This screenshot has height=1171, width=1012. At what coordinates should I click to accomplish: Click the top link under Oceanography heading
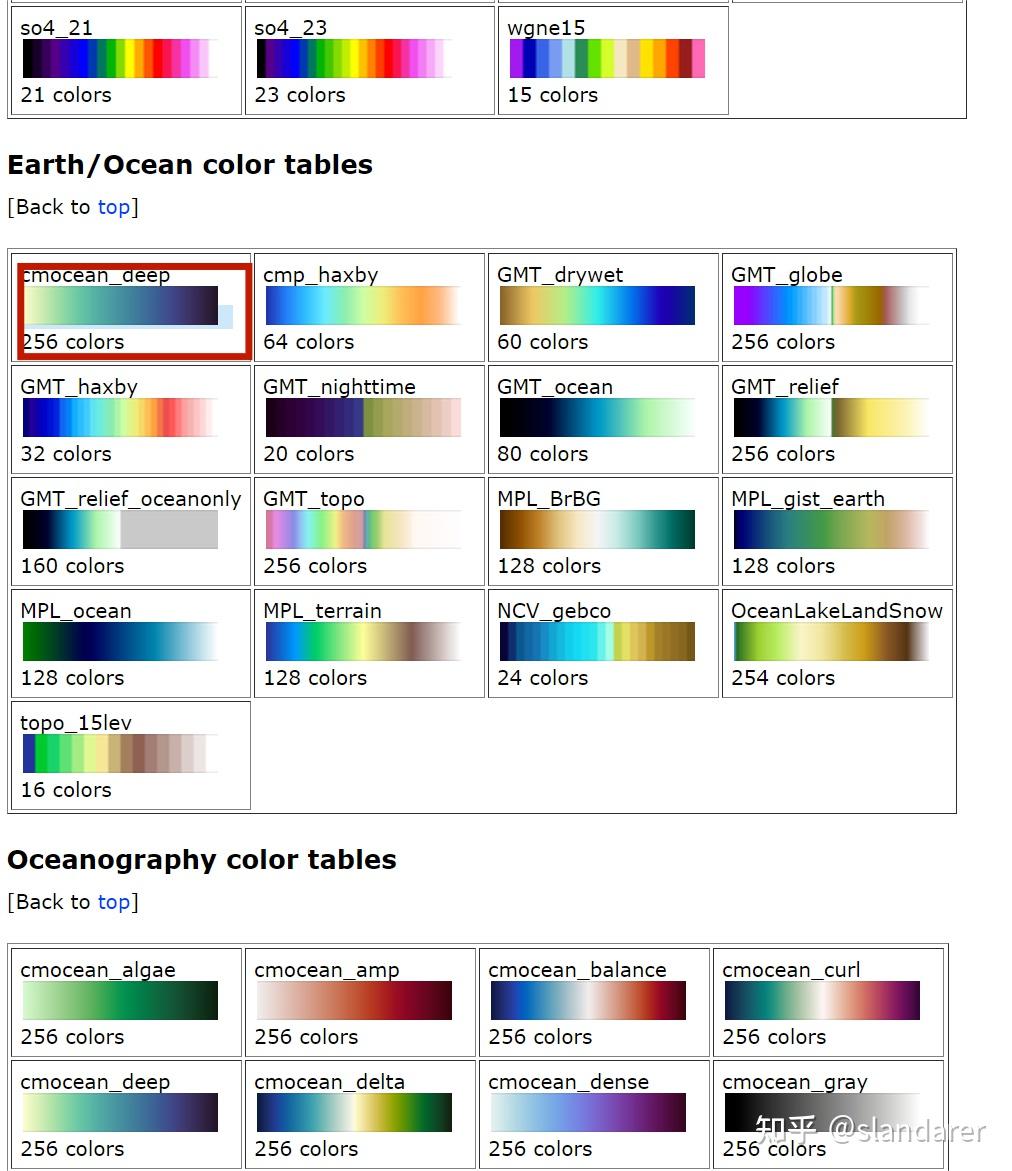click(113, 902)
